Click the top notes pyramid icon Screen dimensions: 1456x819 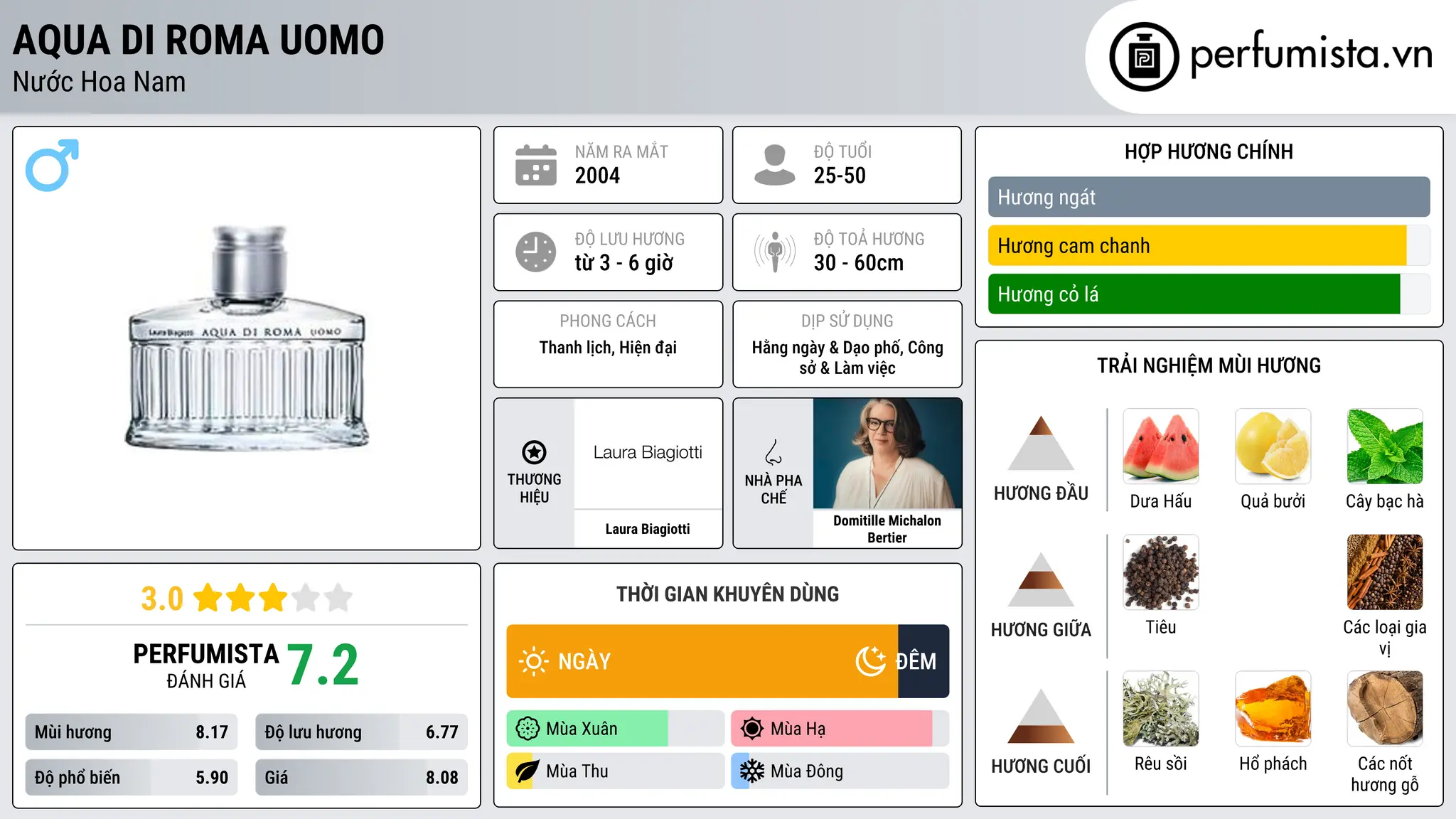[1041, 443]
